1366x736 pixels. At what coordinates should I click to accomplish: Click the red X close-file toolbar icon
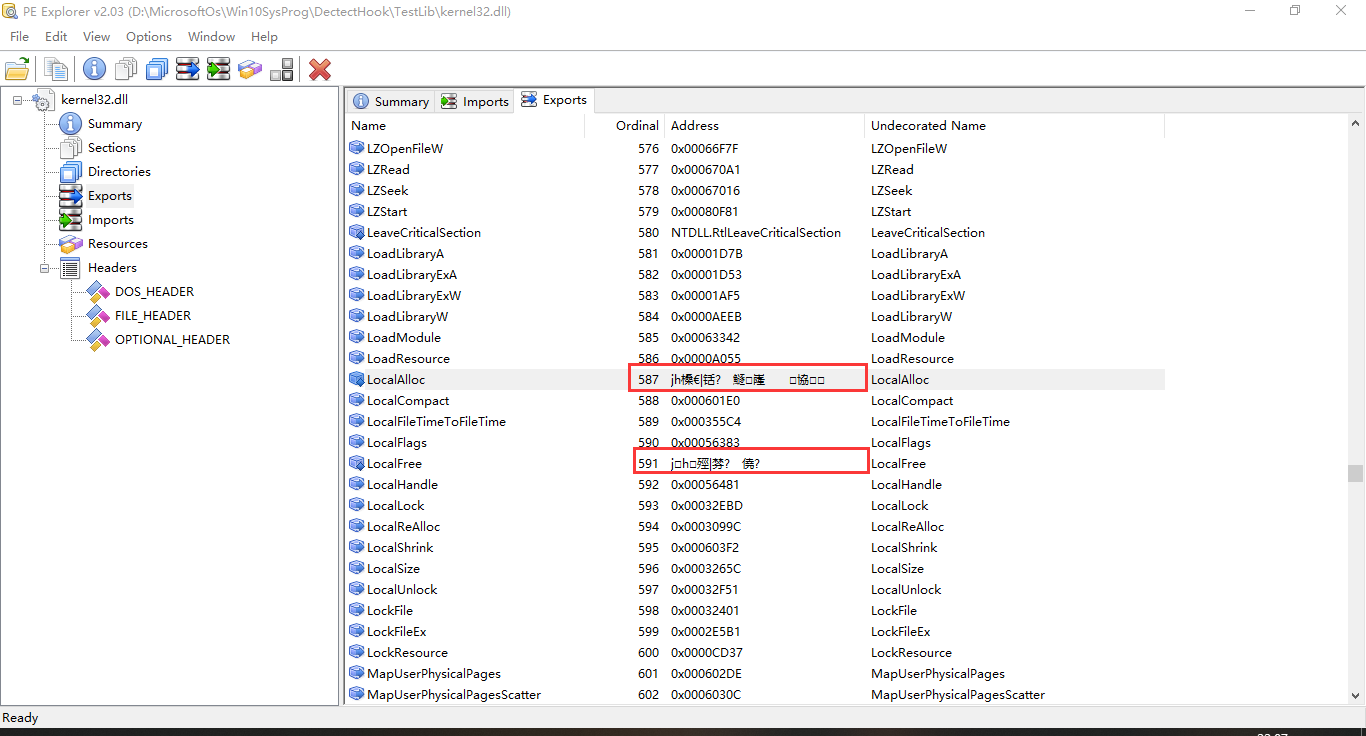coord(319,69)
